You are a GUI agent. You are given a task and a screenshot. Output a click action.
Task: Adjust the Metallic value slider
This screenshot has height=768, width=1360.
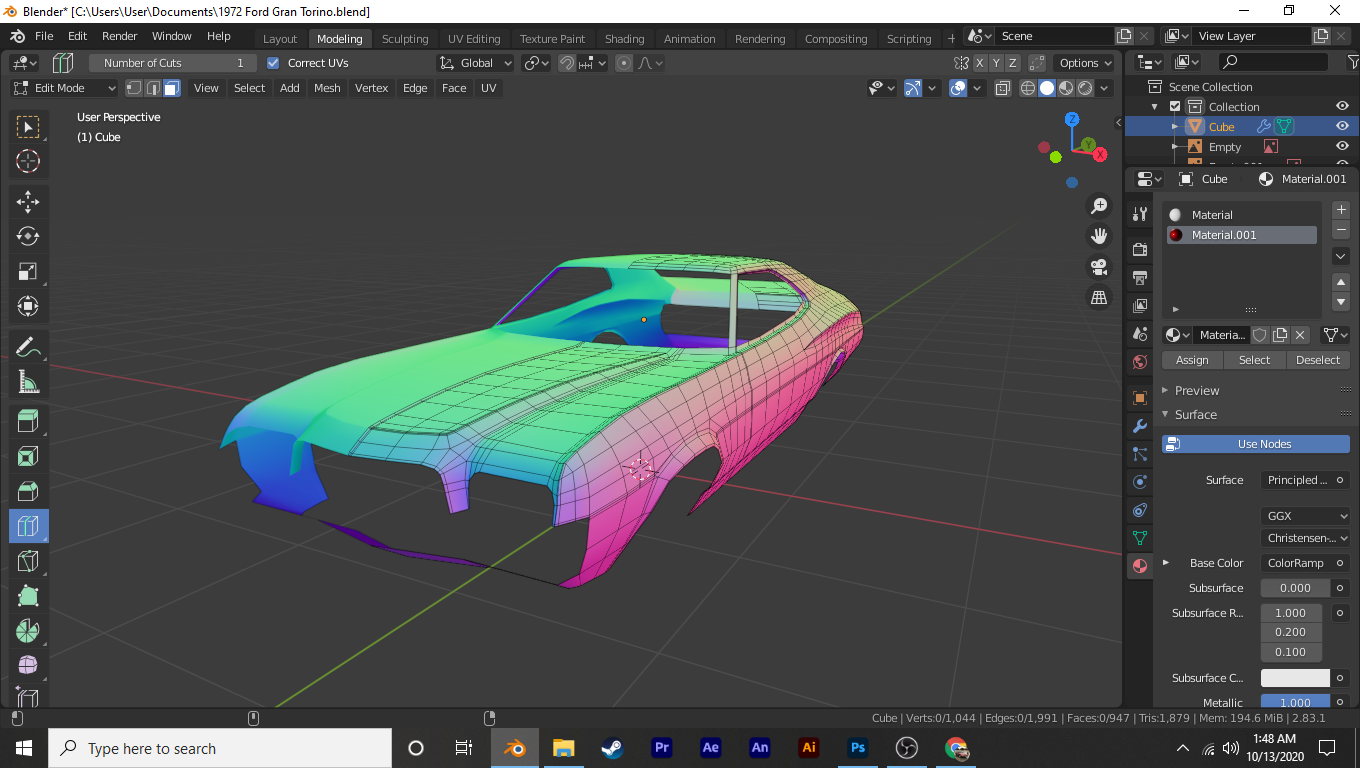tap(1295, 702)
